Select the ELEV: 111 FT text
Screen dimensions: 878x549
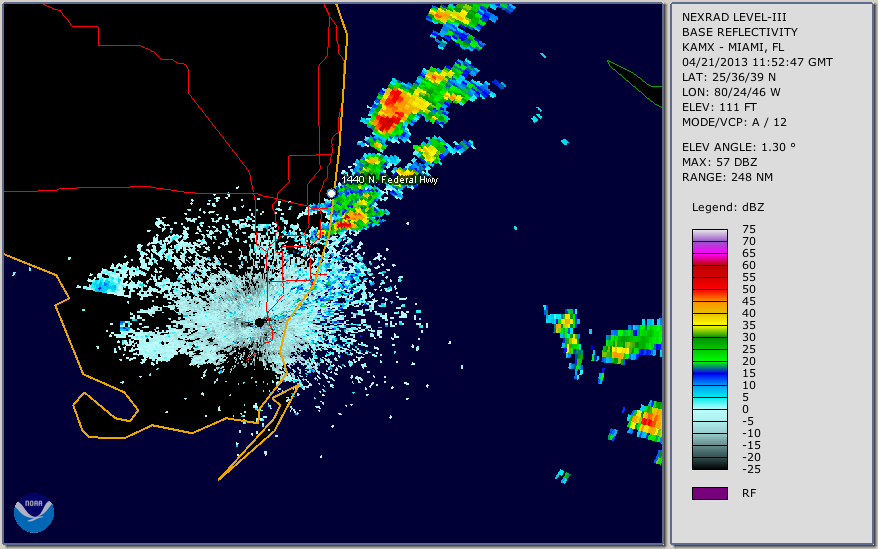[x=720, y=107]
